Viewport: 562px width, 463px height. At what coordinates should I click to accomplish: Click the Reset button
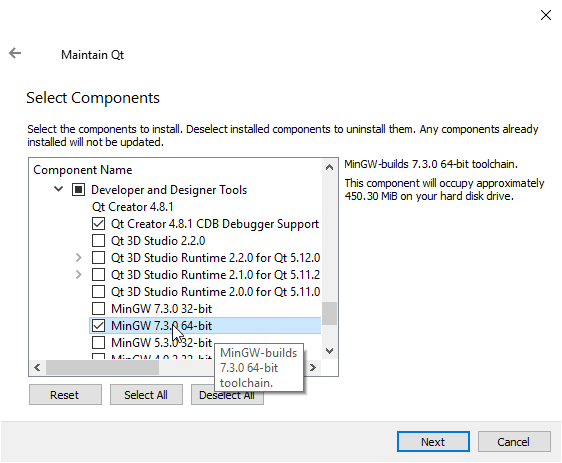tap(65, 395)
